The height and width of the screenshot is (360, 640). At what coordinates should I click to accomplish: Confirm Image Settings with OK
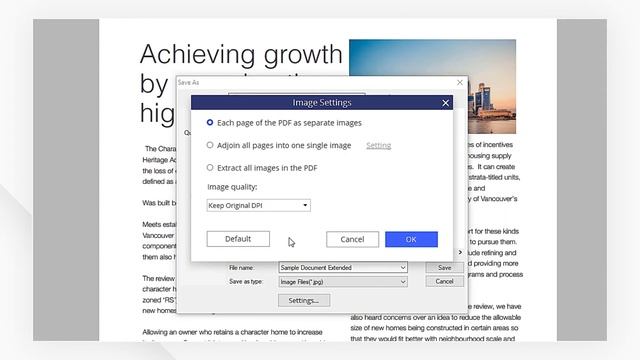(411, 239)
